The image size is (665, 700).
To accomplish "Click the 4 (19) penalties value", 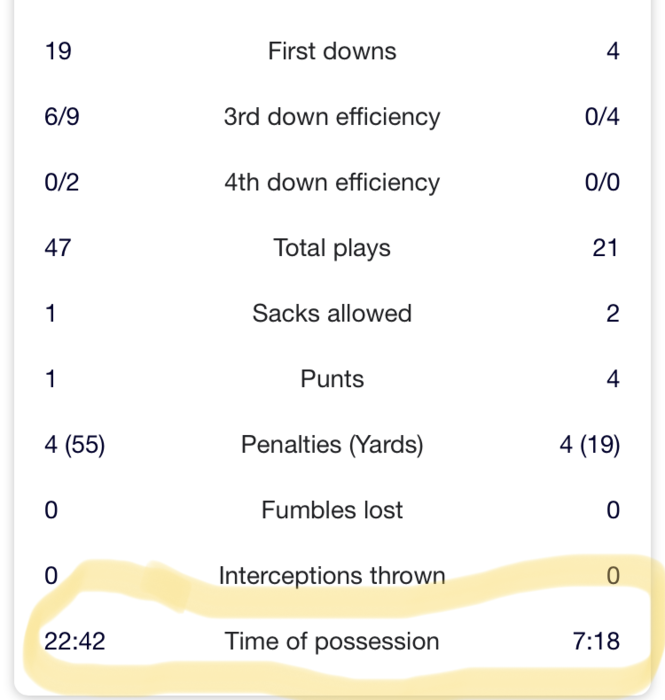I will point(589,445).
